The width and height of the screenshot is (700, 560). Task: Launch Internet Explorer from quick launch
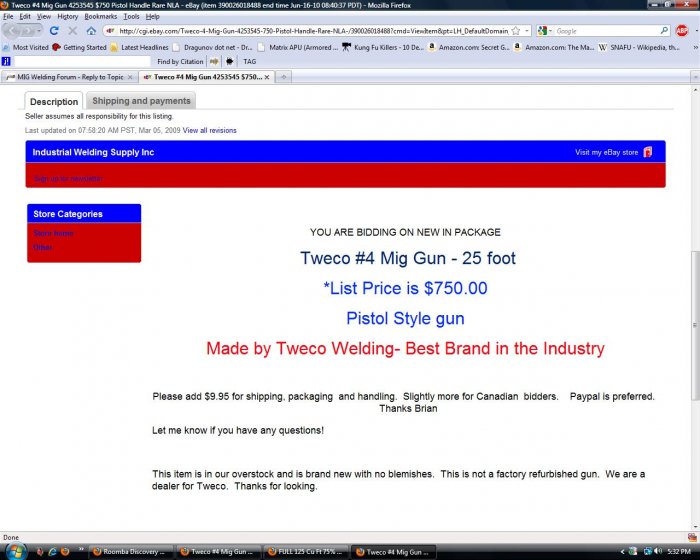click(53, 552)
